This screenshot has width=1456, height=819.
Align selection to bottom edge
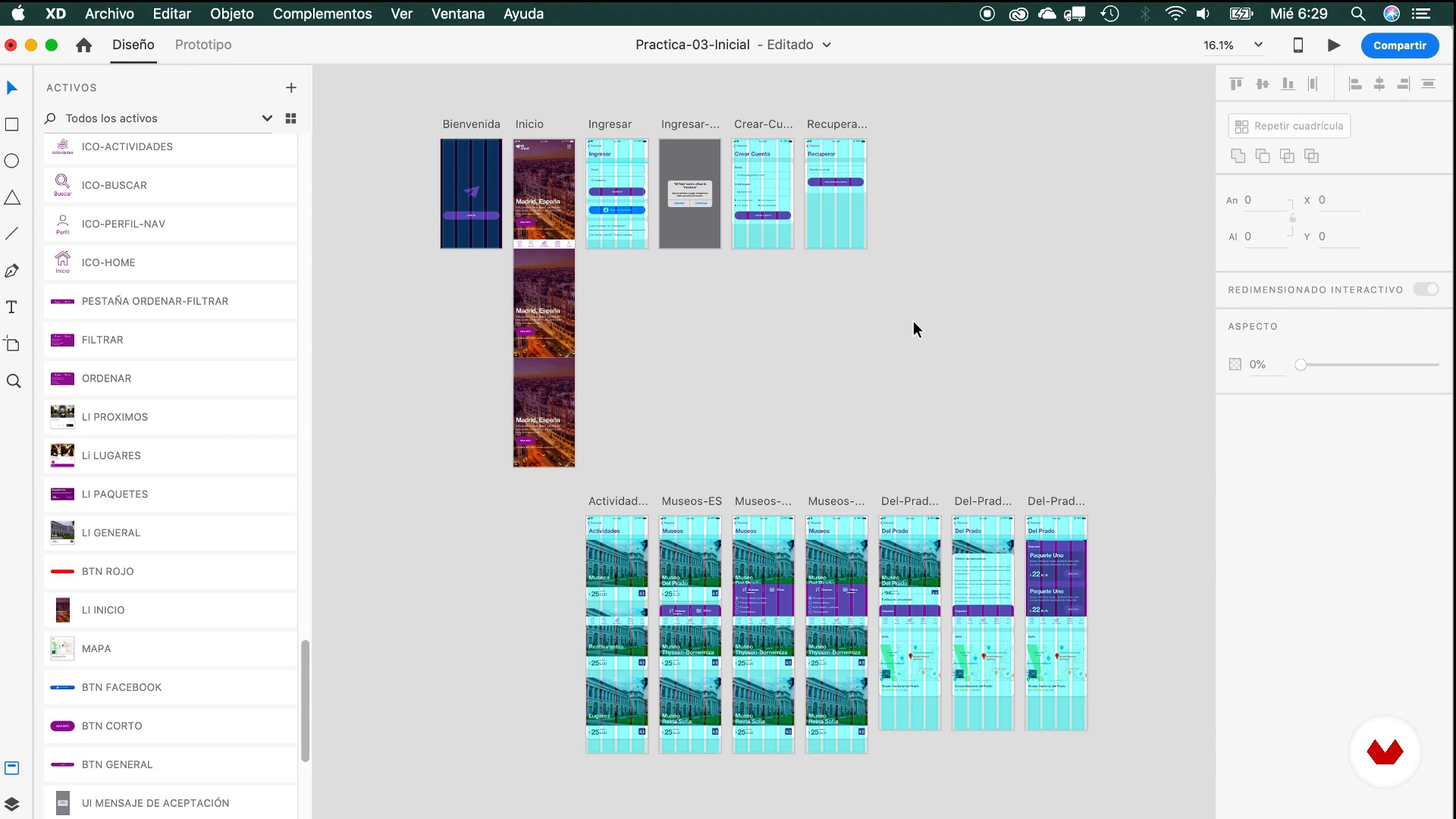1288,84
